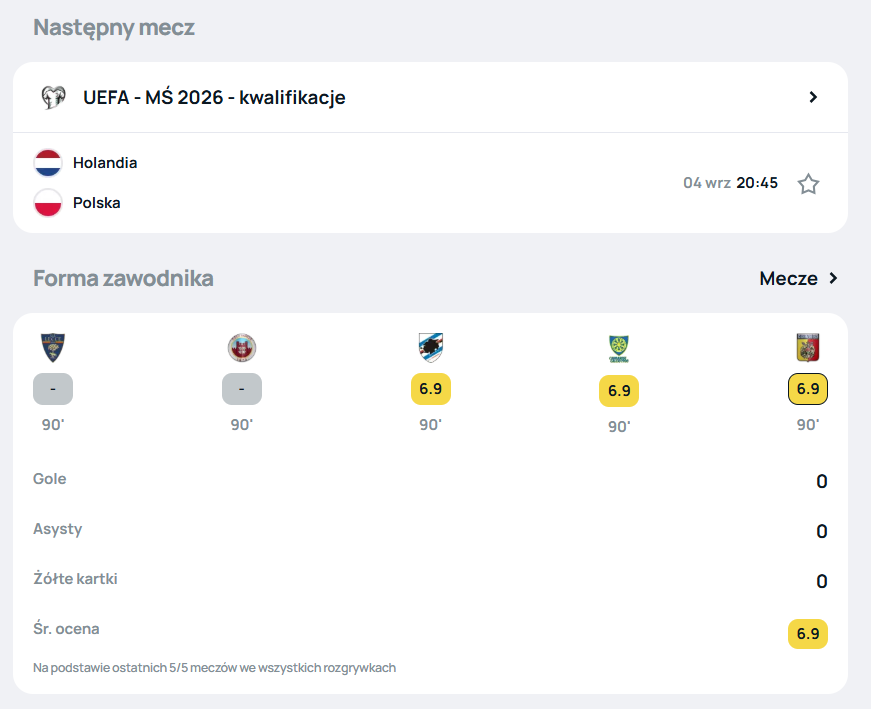Screen dimensions: 871x709
Task: Click the Śr. ocena 6.9 badge
Action: point(808,634)
